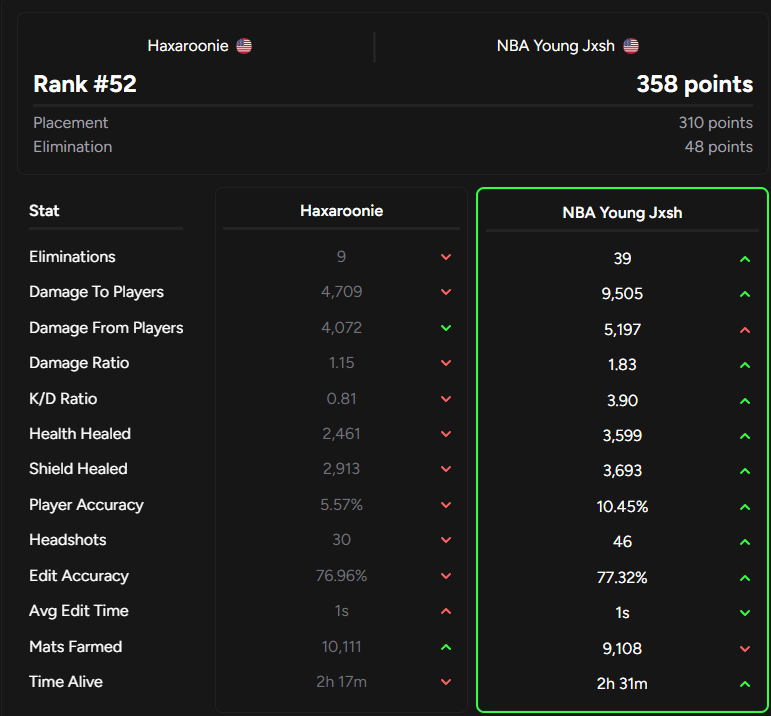Click the 2h 31m Time Alive value
This screenshot has width=771, height=716.
[622, 684]
